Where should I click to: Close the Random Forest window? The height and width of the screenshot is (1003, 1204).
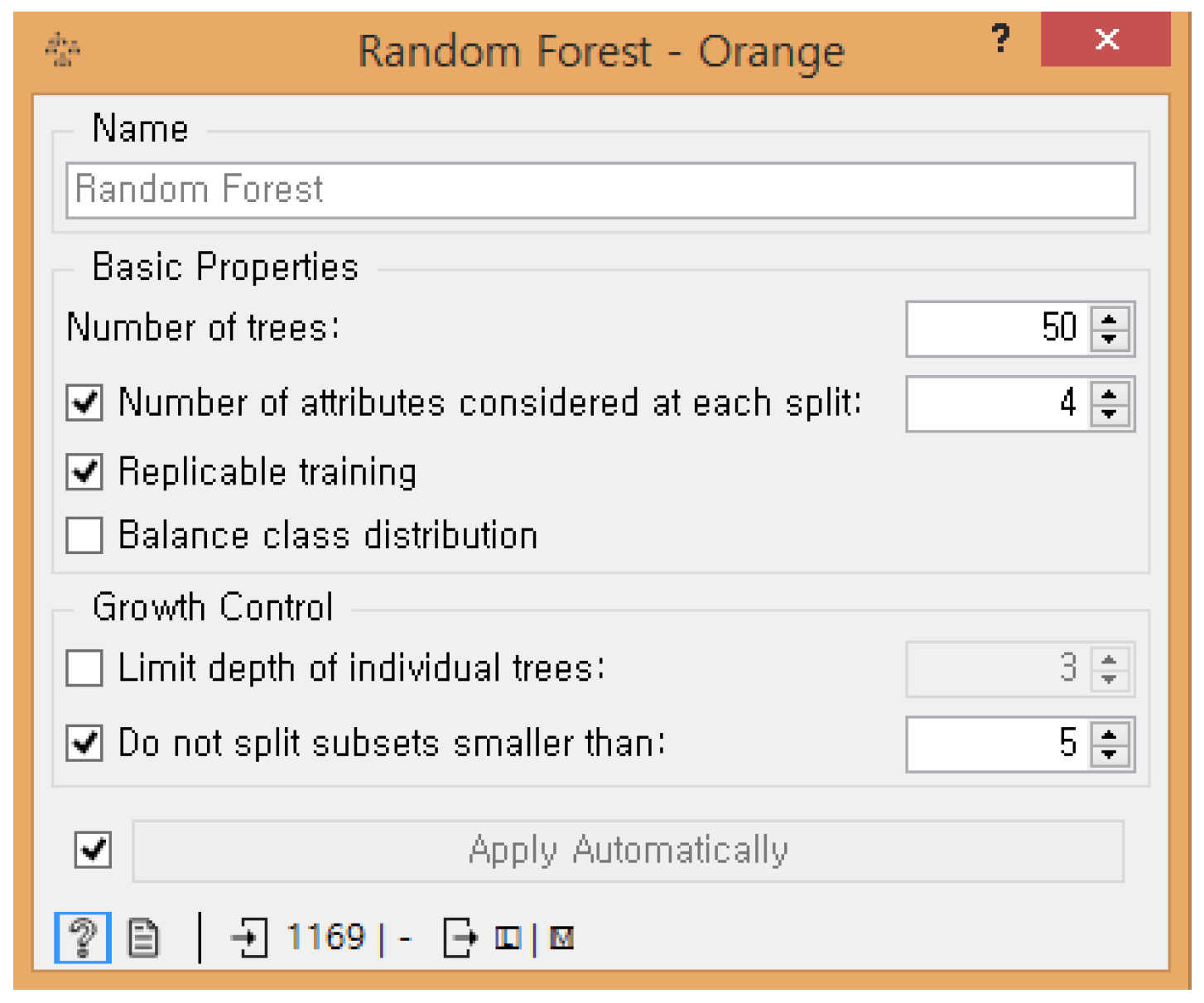(x=1105, y=39)
